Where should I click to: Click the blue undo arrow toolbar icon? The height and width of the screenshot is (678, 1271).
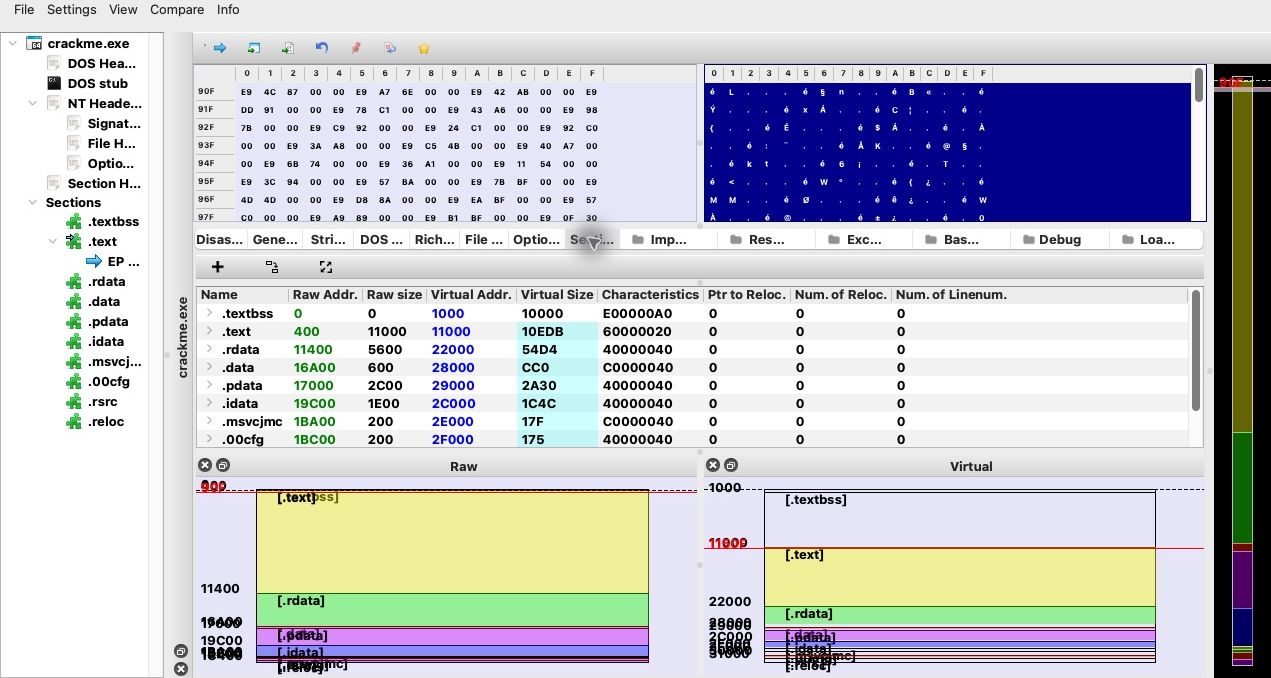pos(321,48)
